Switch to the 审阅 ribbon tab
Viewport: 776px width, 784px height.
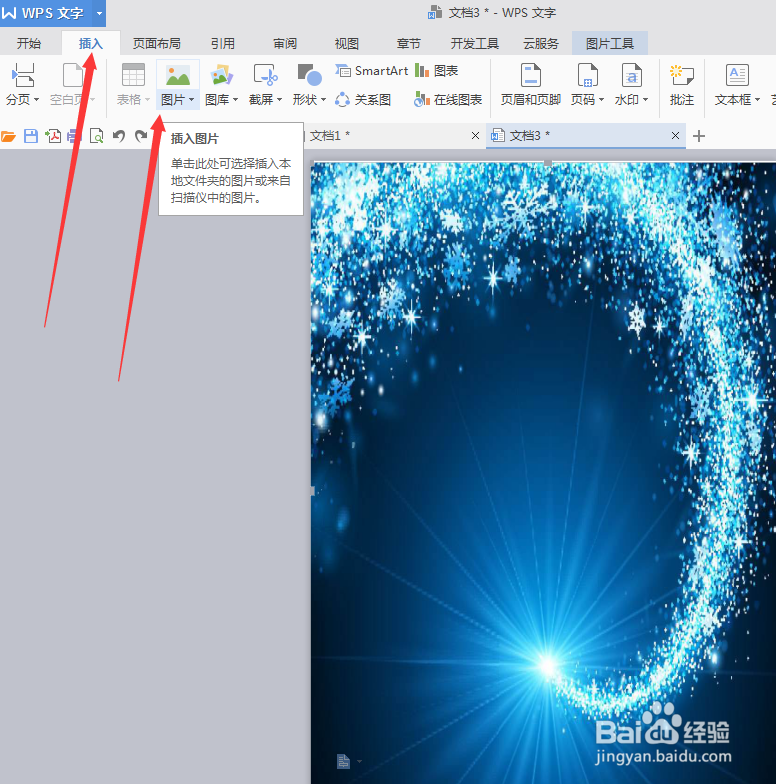click(x=285, y=44)
